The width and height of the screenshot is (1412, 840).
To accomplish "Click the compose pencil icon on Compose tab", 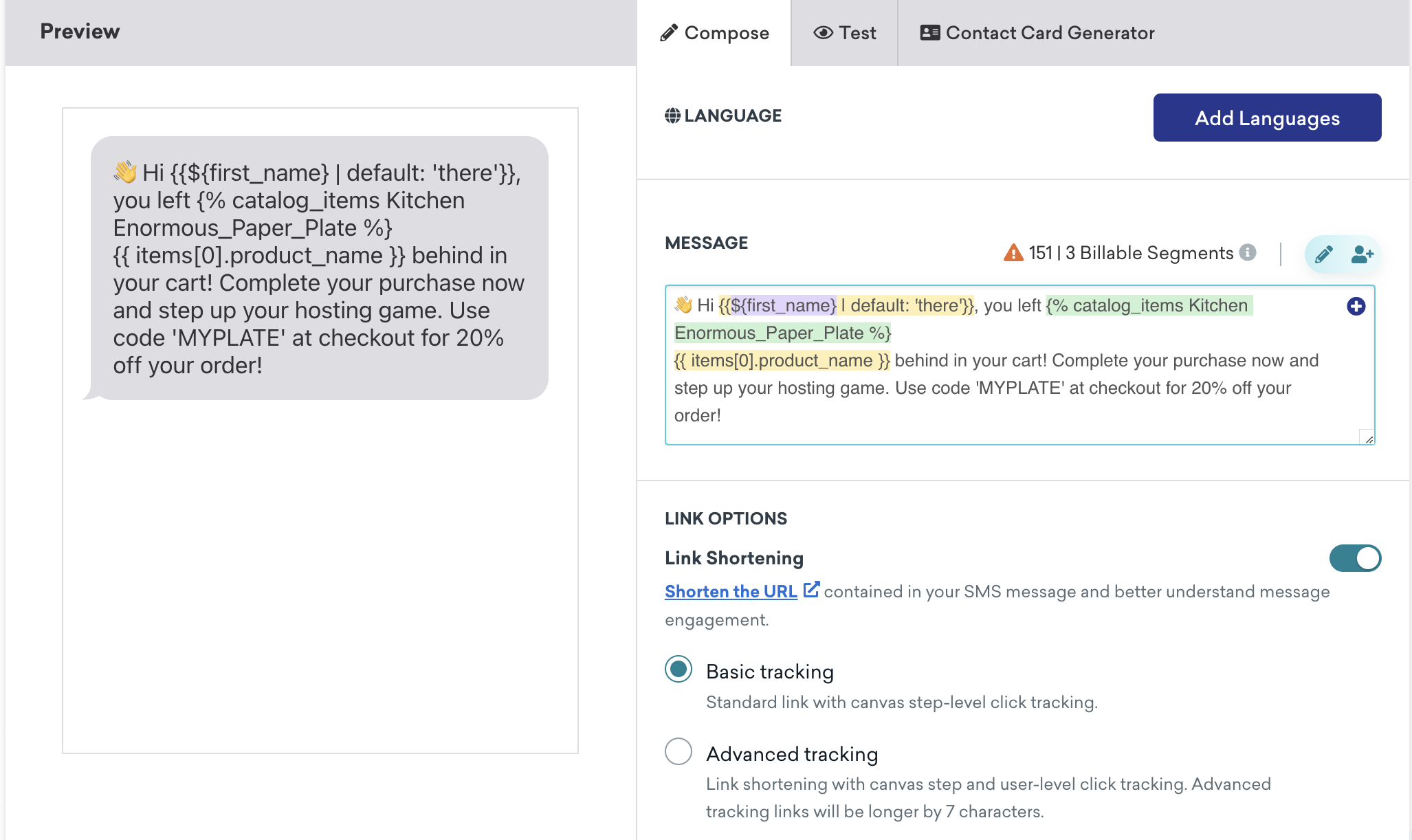I will 668,33.
